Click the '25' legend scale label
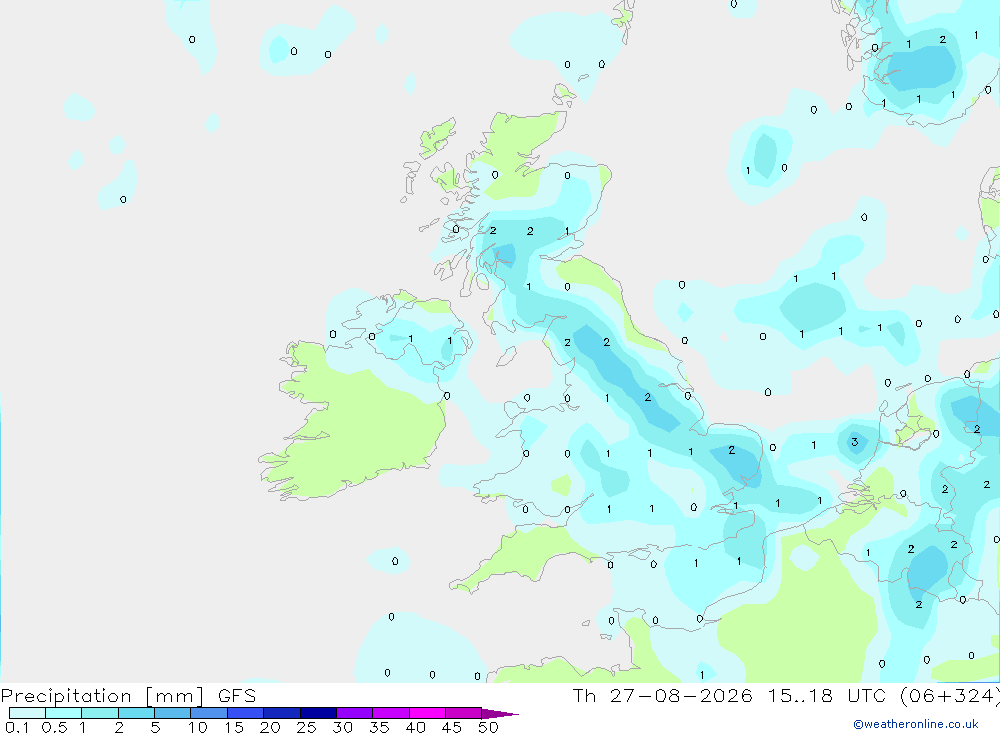1000x733 pixels. click(x=306, y=727)
